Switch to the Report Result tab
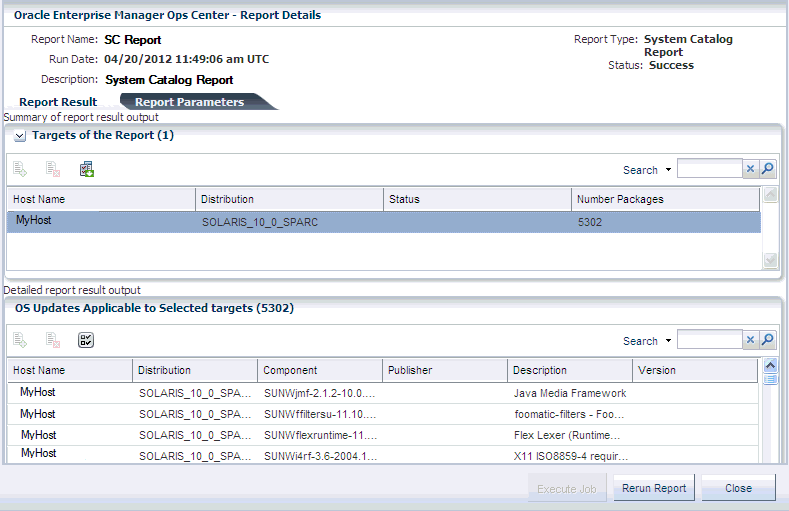 pos(58,102)
